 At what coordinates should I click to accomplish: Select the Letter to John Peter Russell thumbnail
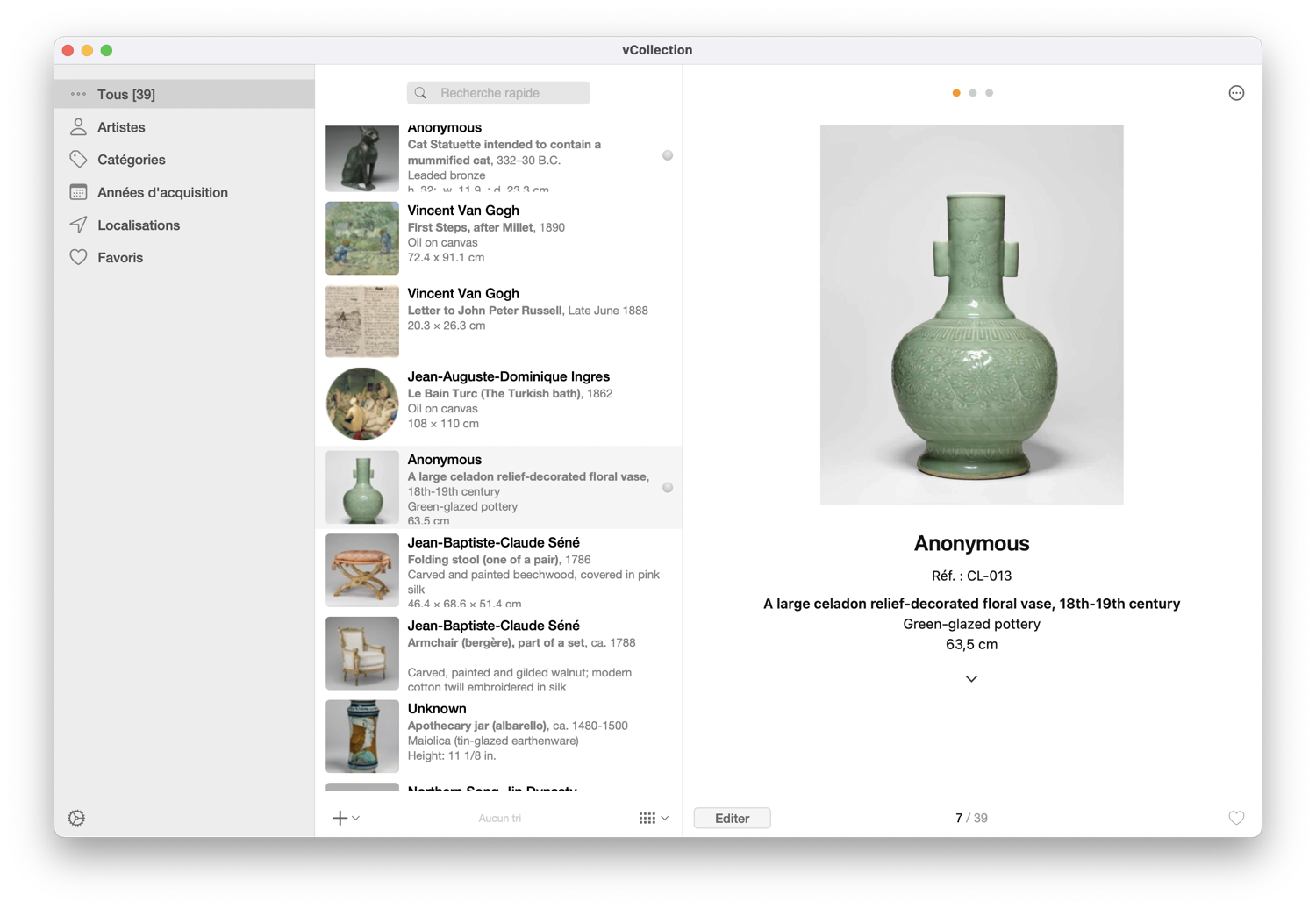(362, 321)
